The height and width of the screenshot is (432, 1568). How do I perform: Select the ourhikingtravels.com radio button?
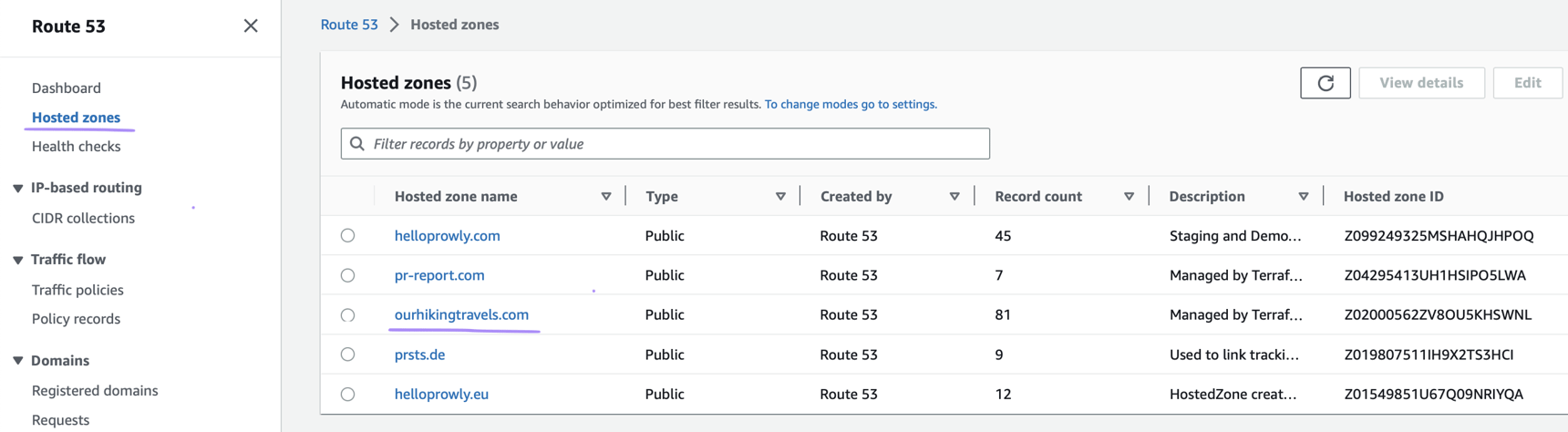click(347, 315)
